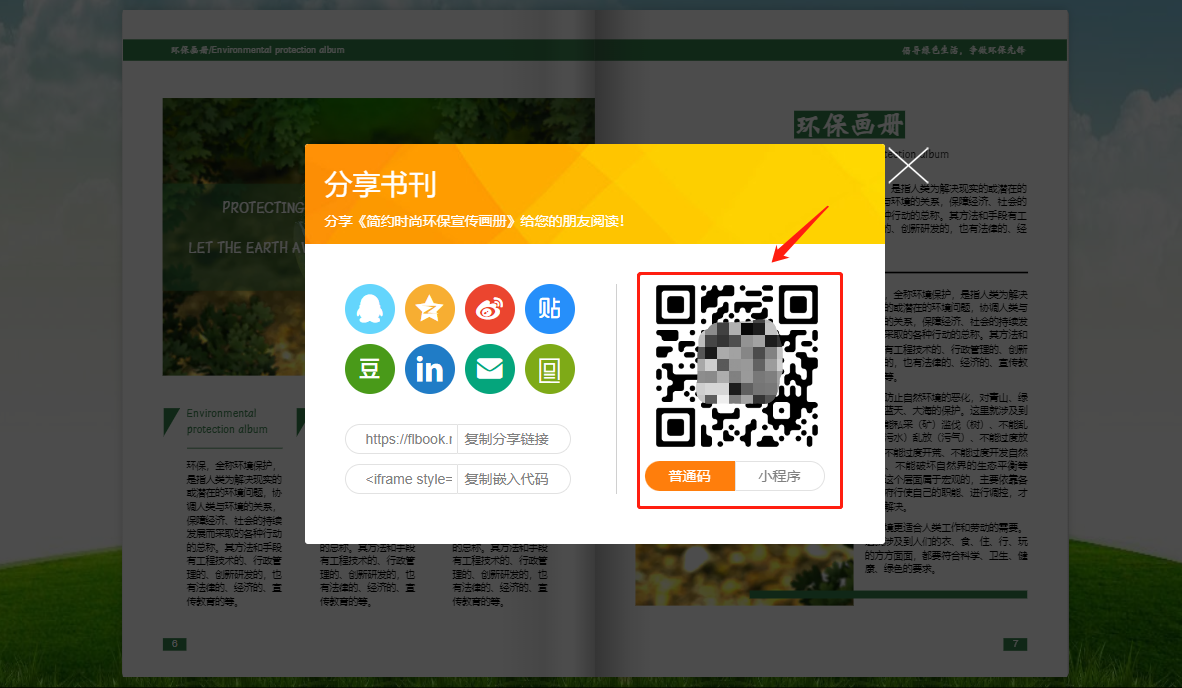This screenshot has width=1182, height=688.
Task: Click the golden photo on right page
Action: pos(744,574)
